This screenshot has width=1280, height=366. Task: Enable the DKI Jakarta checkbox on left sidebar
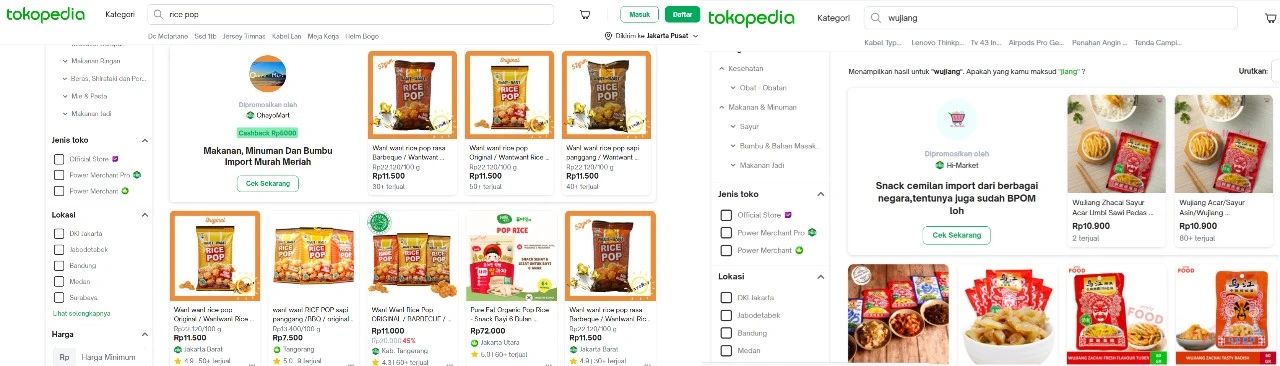[59, 234]
